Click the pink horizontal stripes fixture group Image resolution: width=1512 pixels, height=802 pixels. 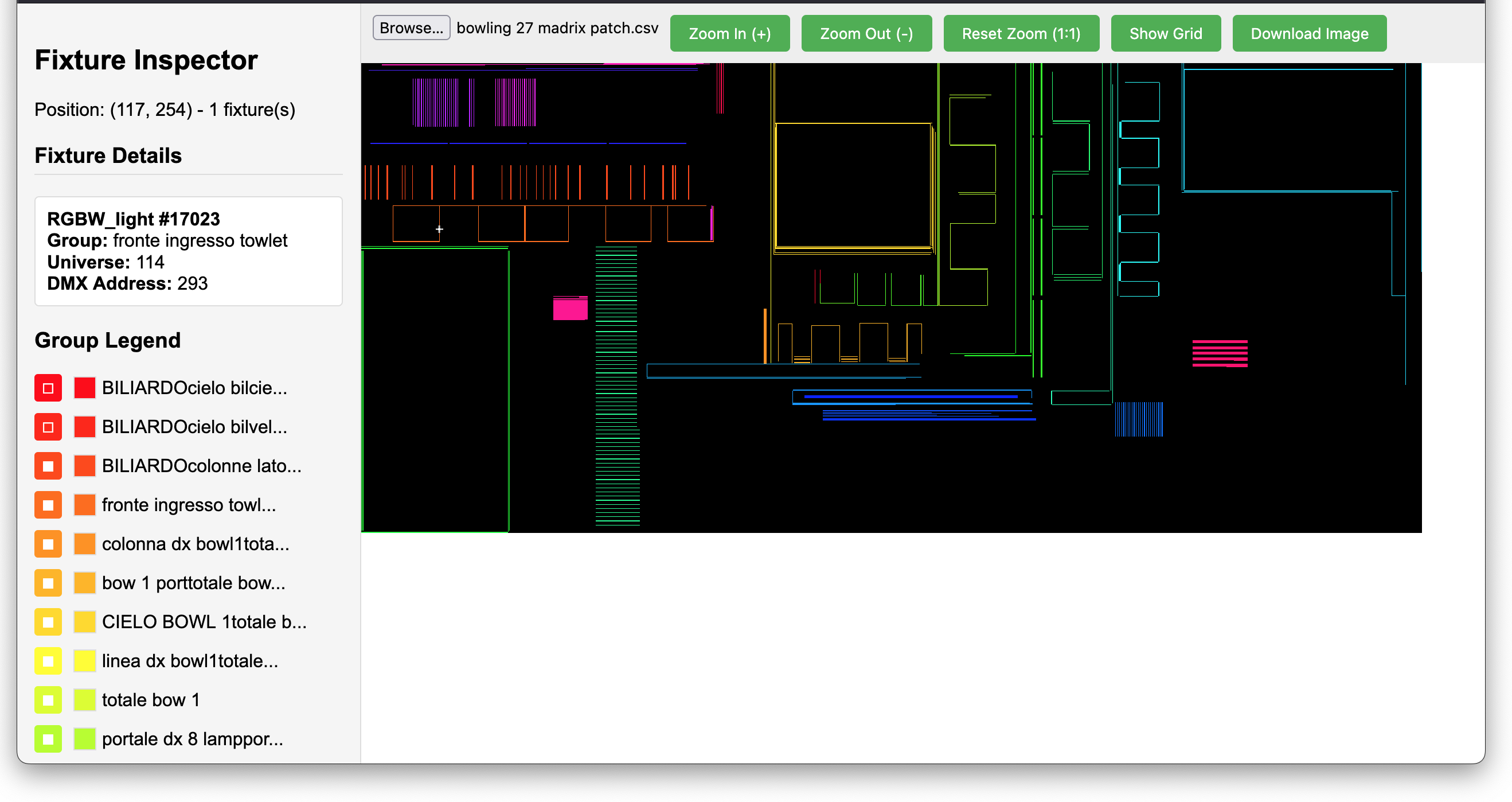pos(1220,353)
